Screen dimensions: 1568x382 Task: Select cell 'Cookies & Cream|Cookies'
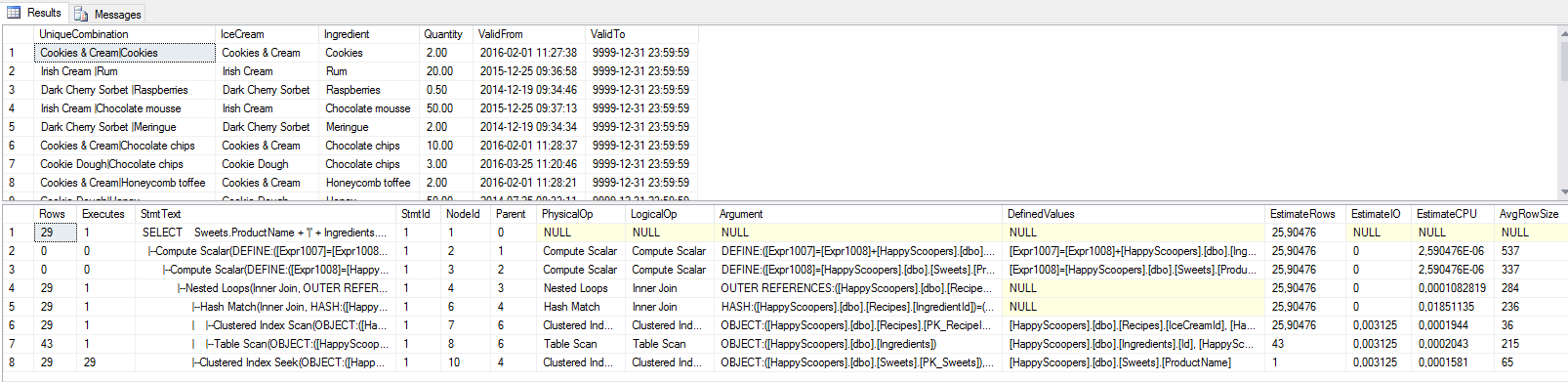pyautogui.click(x=125, y=53)
